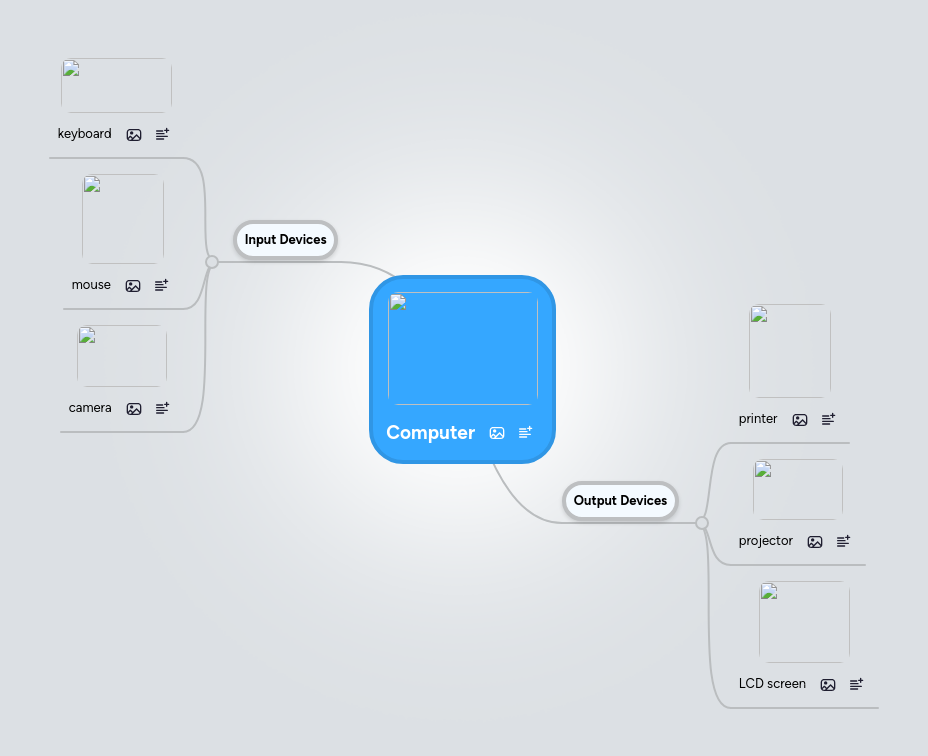Image resolution: width=928 pixels, height=756 pixels.
Task: Open the image icon next to camera
Action: (134, 408)
